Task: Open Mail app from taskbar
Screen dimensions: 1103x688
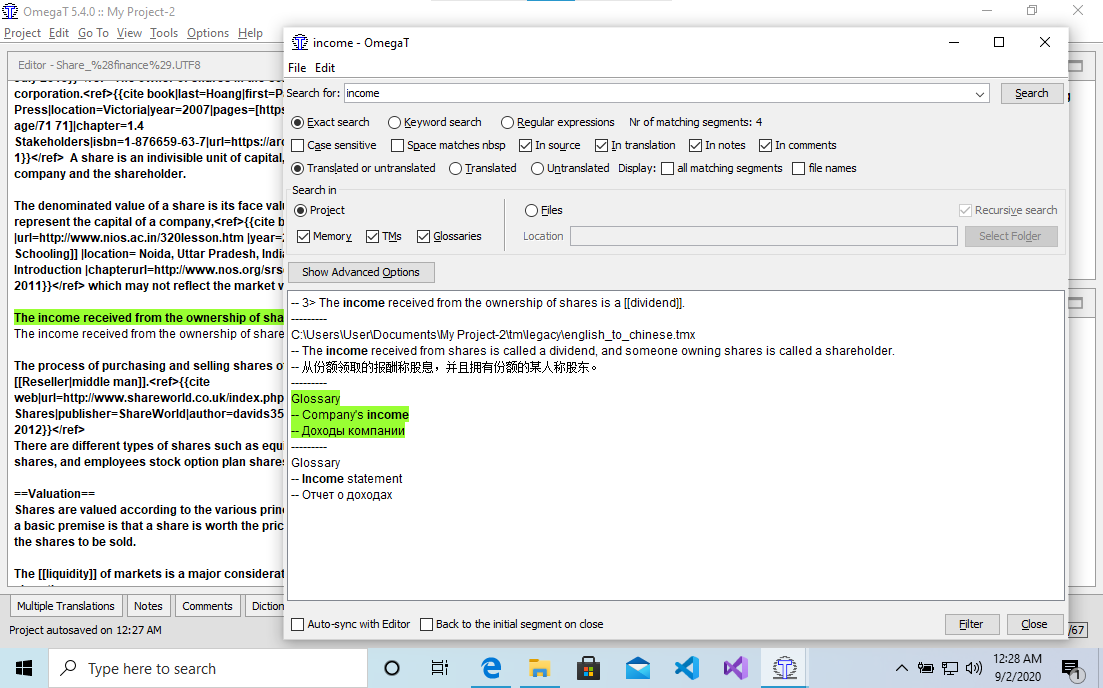Action: coord(637,668)
